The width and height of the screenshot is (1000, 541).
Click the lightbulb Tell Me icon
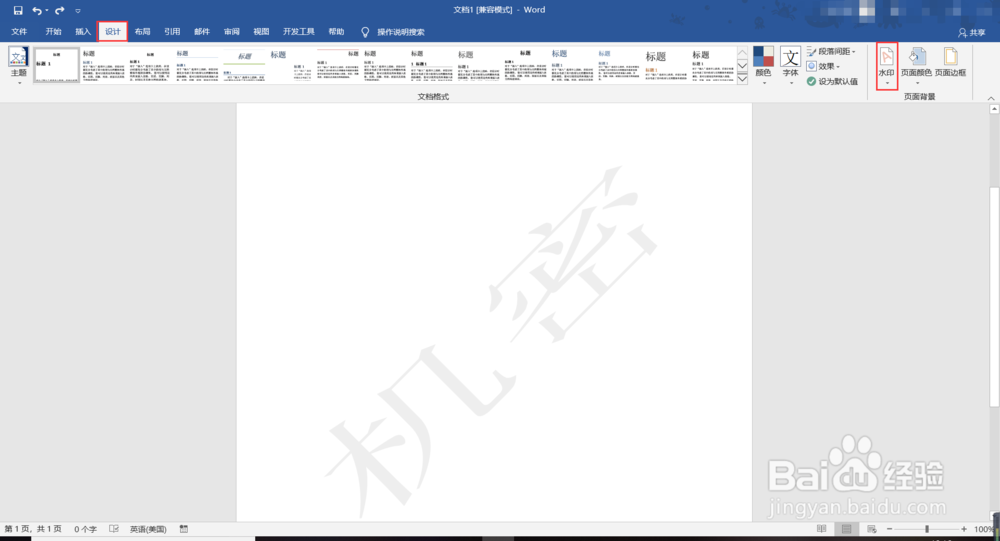point(365,32)
